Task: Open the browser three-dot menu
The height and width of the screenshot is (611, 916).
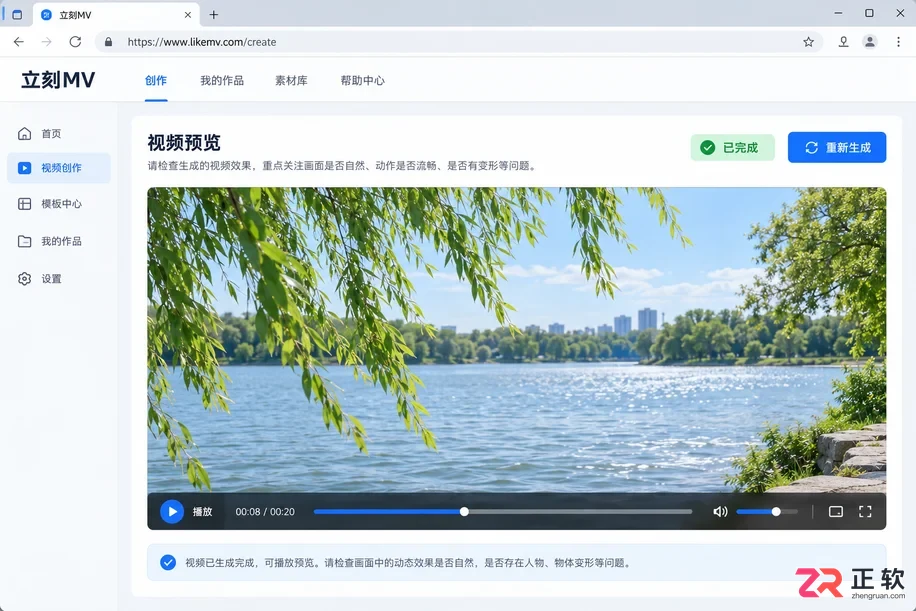Action: (x=898, y=42)
